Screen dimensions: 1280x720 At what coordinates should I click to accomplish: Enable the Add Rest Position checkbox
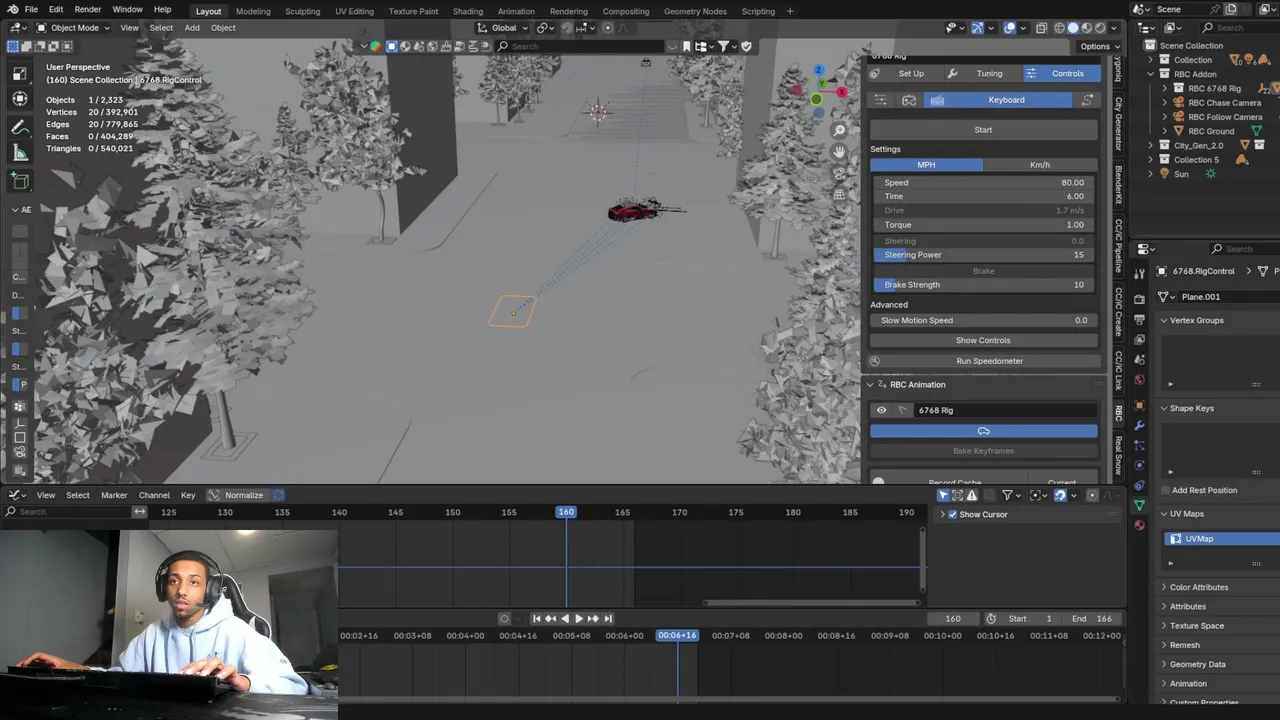1165,491
